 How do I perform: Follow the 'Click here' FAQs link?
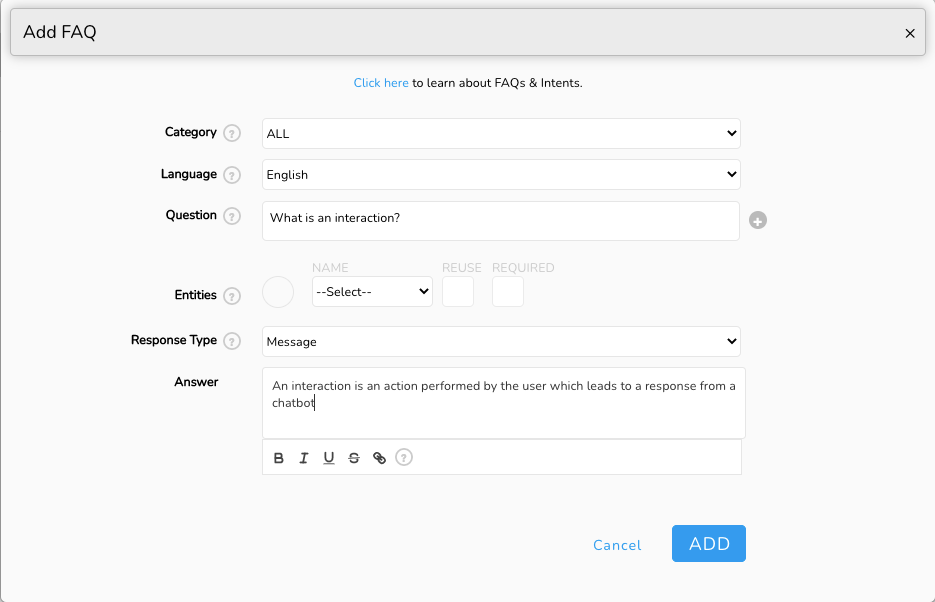[x=381, y=83]
